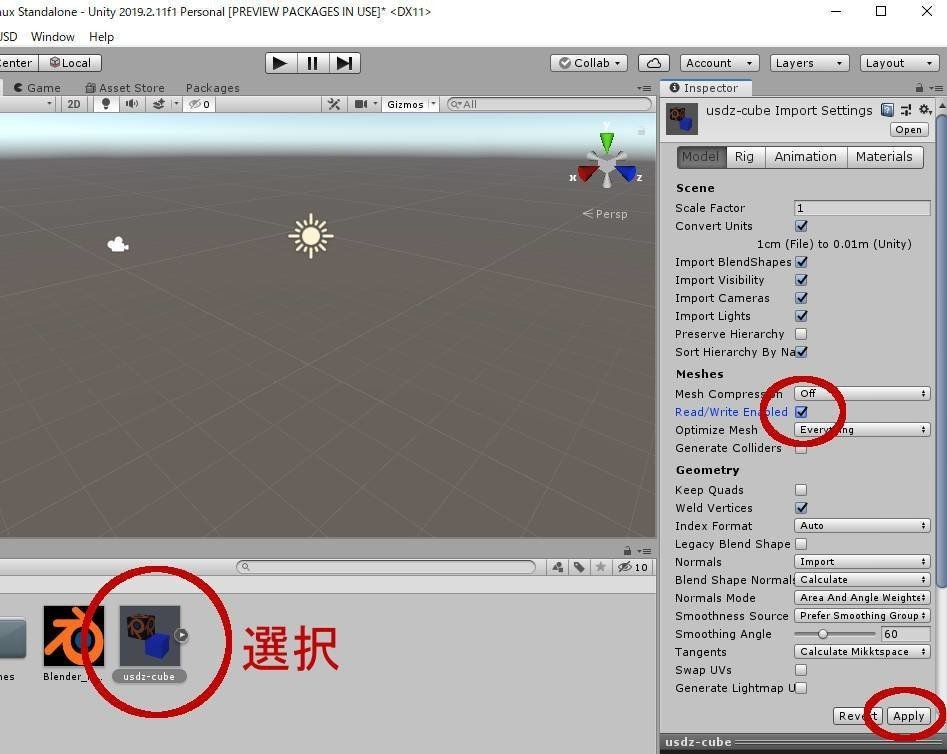Open the Mesh Compression dropdown
This screenshot has width=947, height=754.
pyautogui.click(x=862, y=394)
